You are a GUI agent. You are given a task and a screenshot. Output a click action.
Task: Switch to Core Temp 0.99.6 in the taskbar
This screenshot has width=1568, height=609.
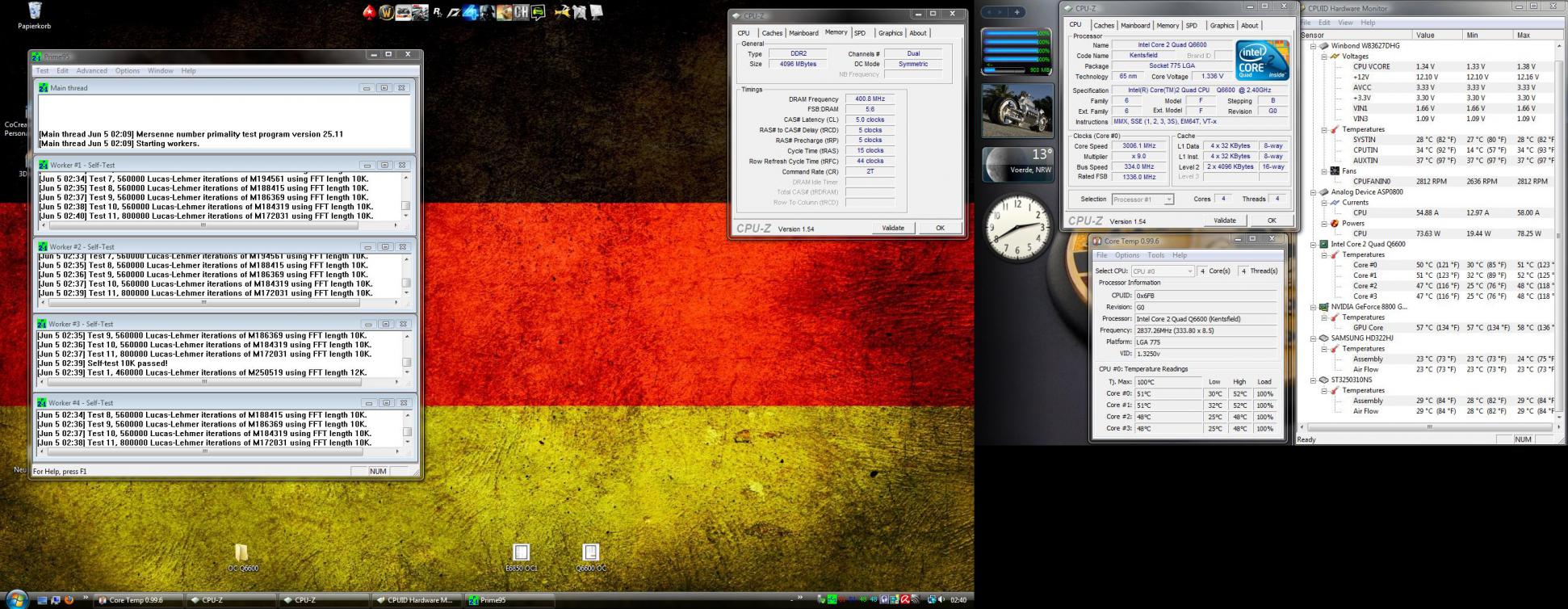coord(137,600)
